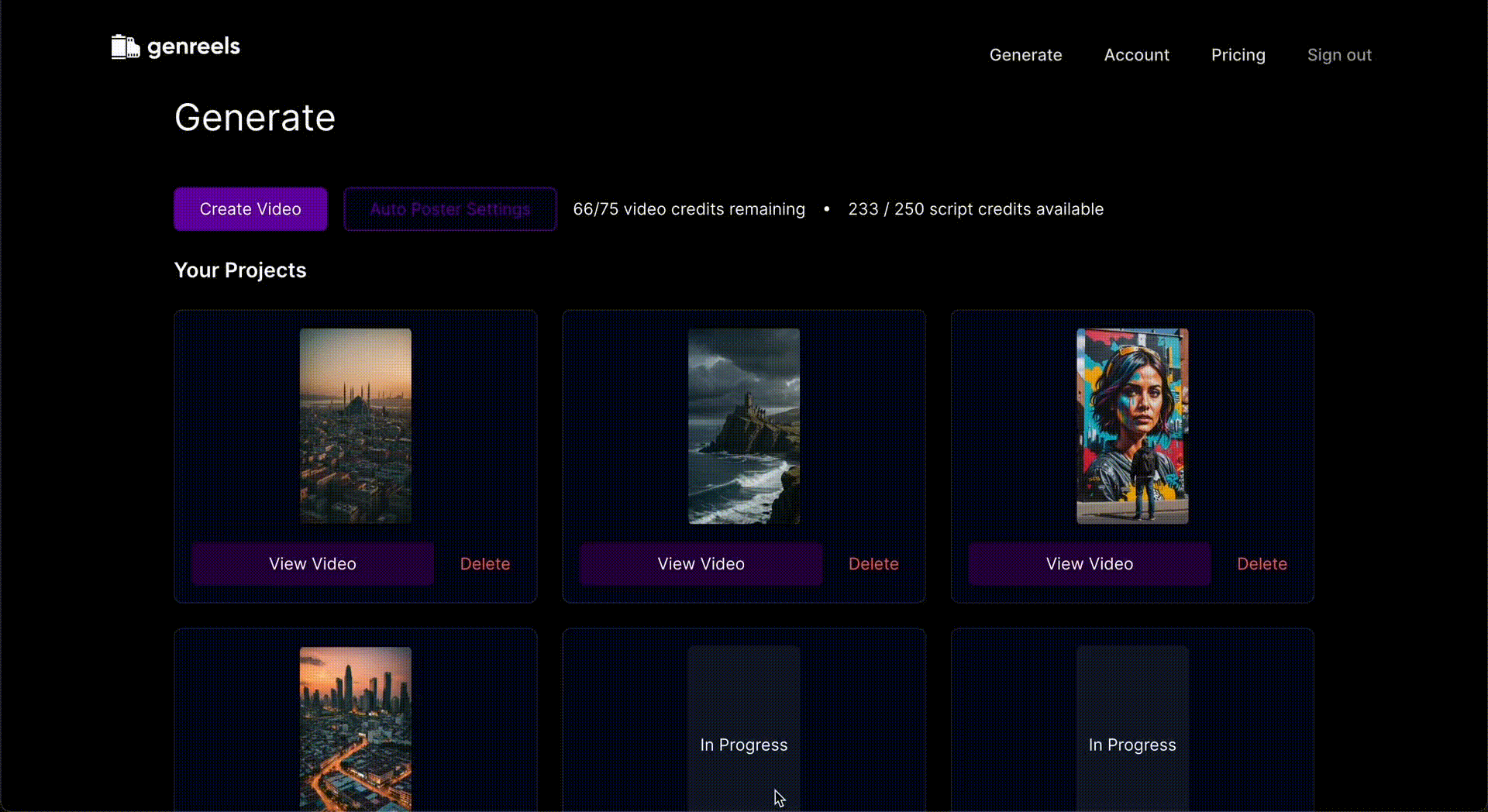
Task: Click the genreels brand name text
Action: coord(194,46)
